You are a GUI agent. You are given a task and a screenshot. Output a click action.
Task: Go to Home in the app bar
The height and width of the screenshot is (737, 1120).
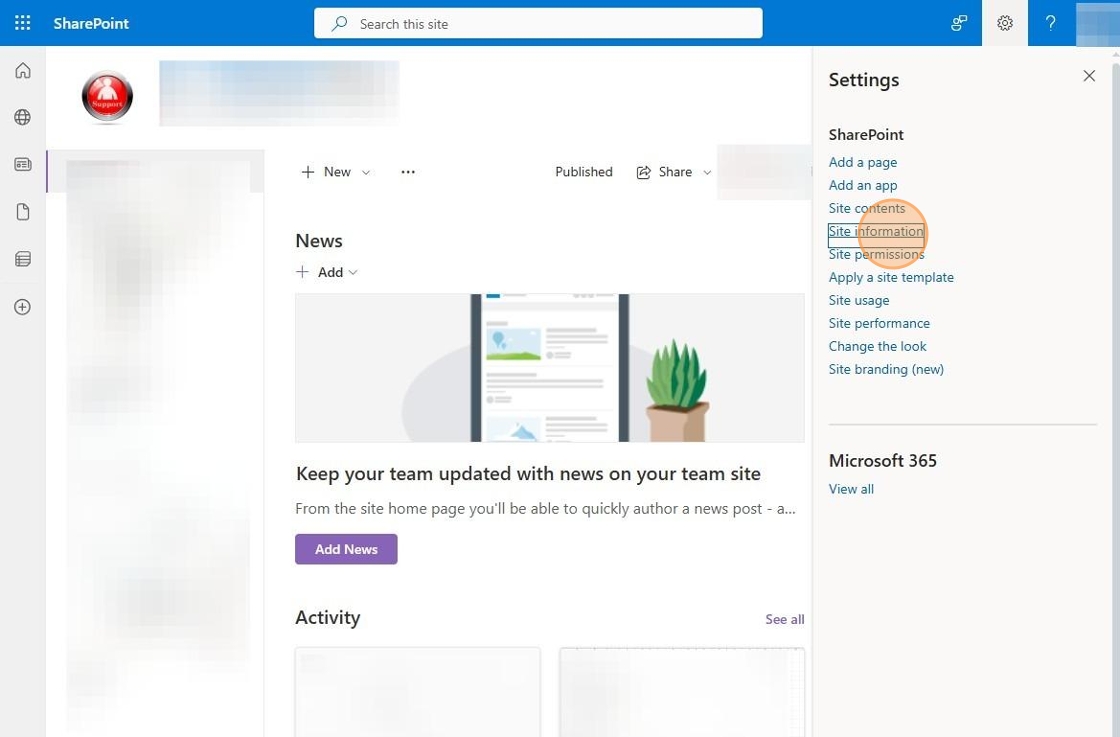coord(23,70)
